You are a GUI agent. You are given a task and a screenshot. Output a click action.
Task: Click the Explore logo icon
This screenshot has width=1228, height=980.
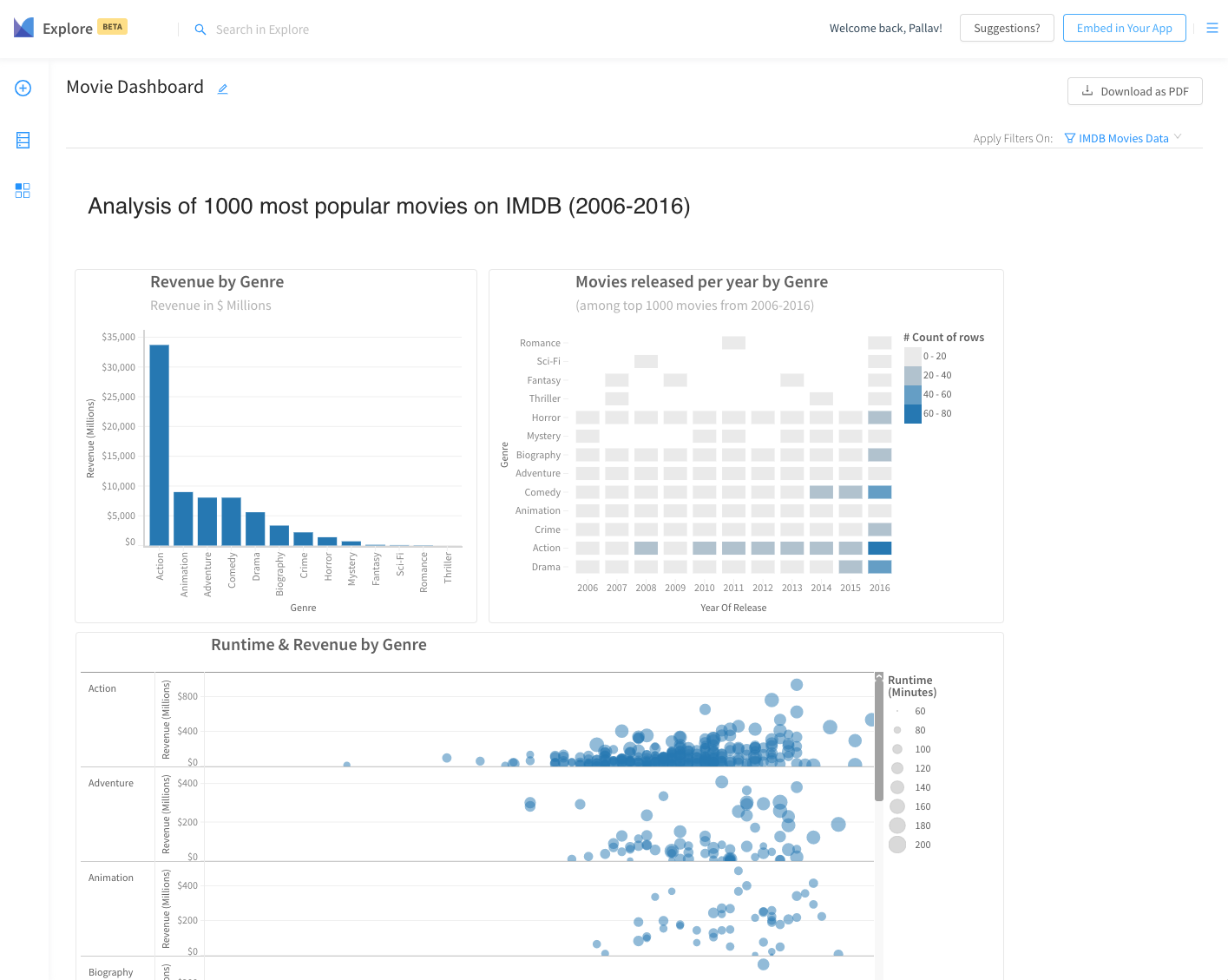coord(23,28)
